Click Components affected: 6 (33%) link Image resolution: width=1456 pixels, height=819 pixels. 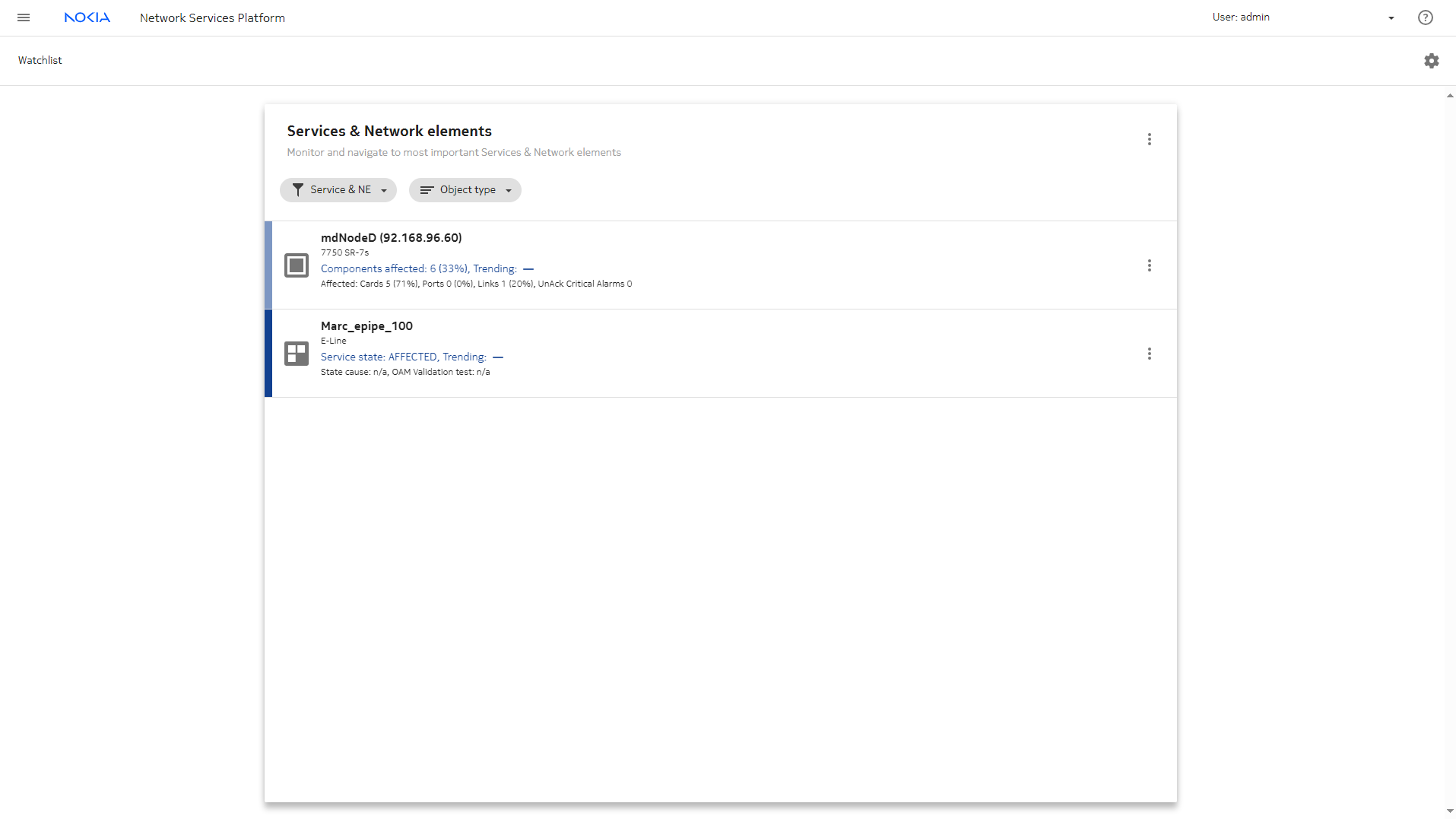394,268
